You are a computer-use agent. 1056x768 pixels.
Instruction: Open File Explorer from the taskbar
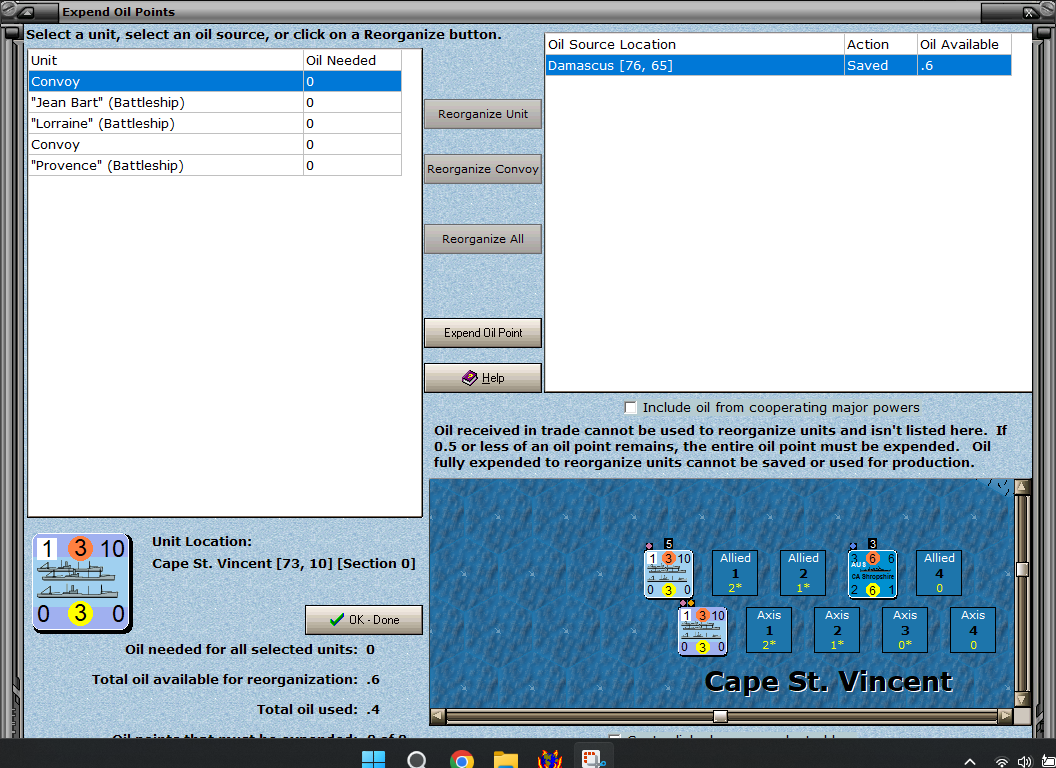click(506, 759)
